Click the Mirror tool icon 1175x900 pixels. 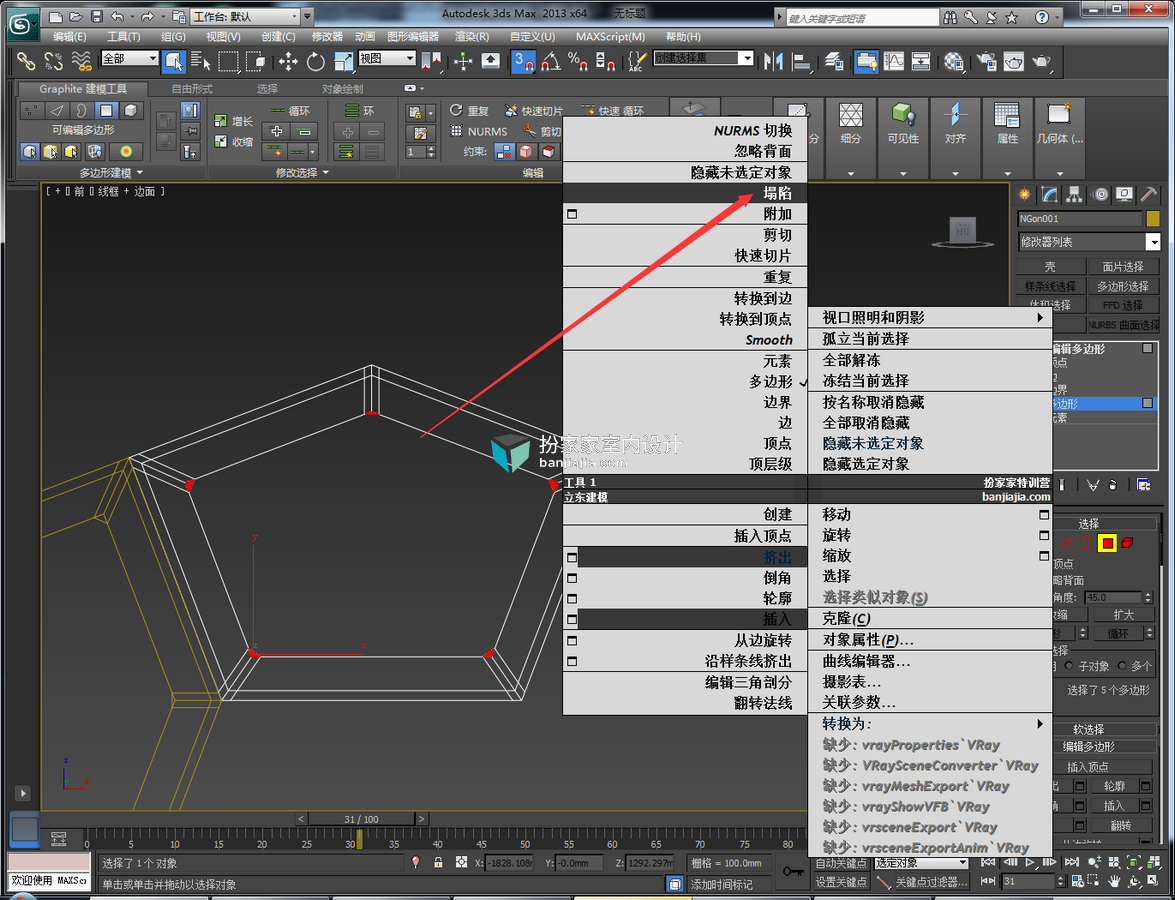point(773,61)
